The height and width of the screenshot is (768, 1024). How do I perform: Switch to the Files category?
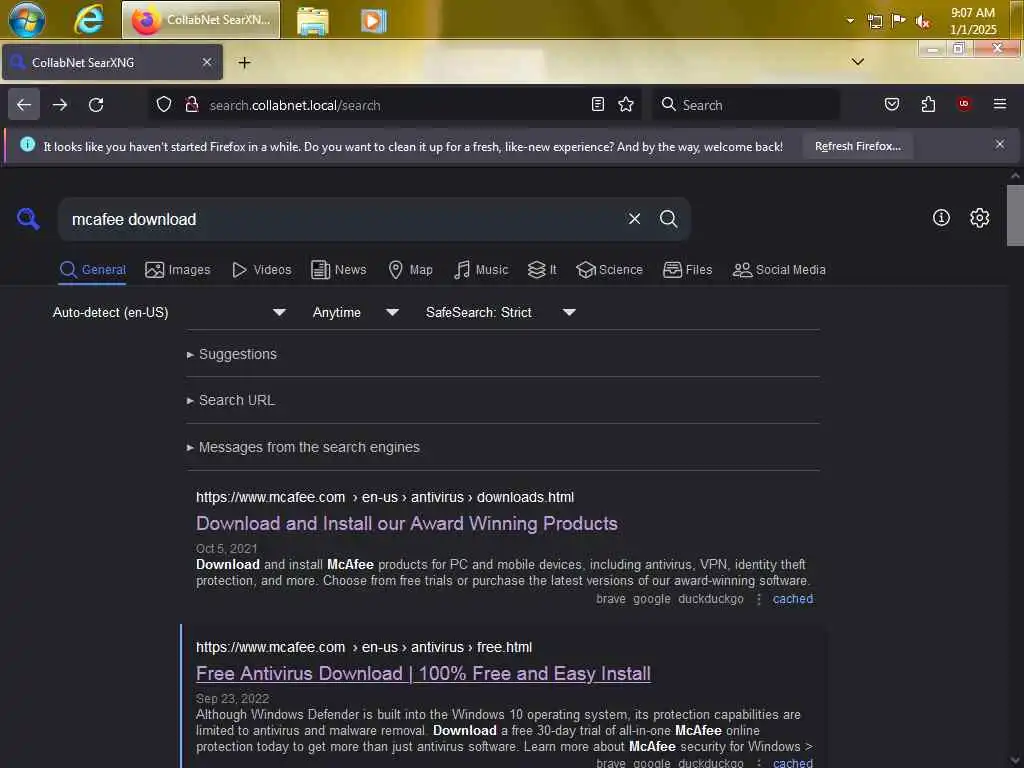click(687, 270)
